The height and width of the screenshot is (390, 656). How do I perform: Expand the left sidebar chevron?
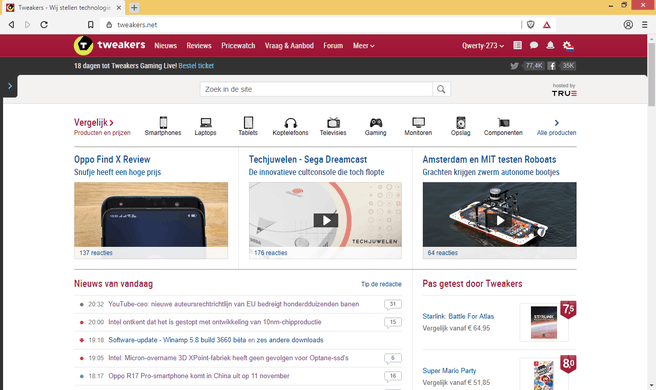click(x=10, y=86)
